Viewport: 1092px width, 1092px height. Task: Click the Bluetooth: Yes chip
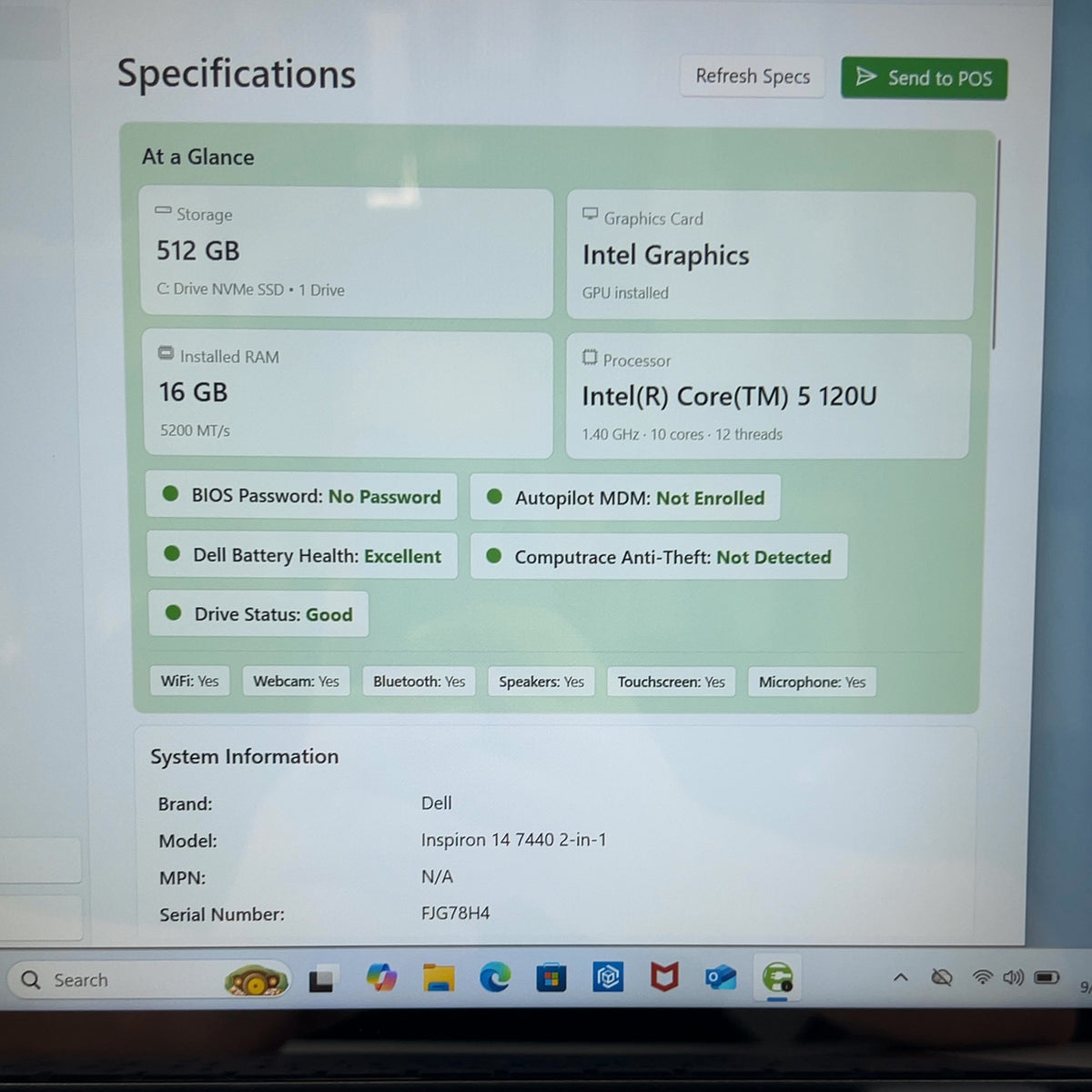(419, 681)
